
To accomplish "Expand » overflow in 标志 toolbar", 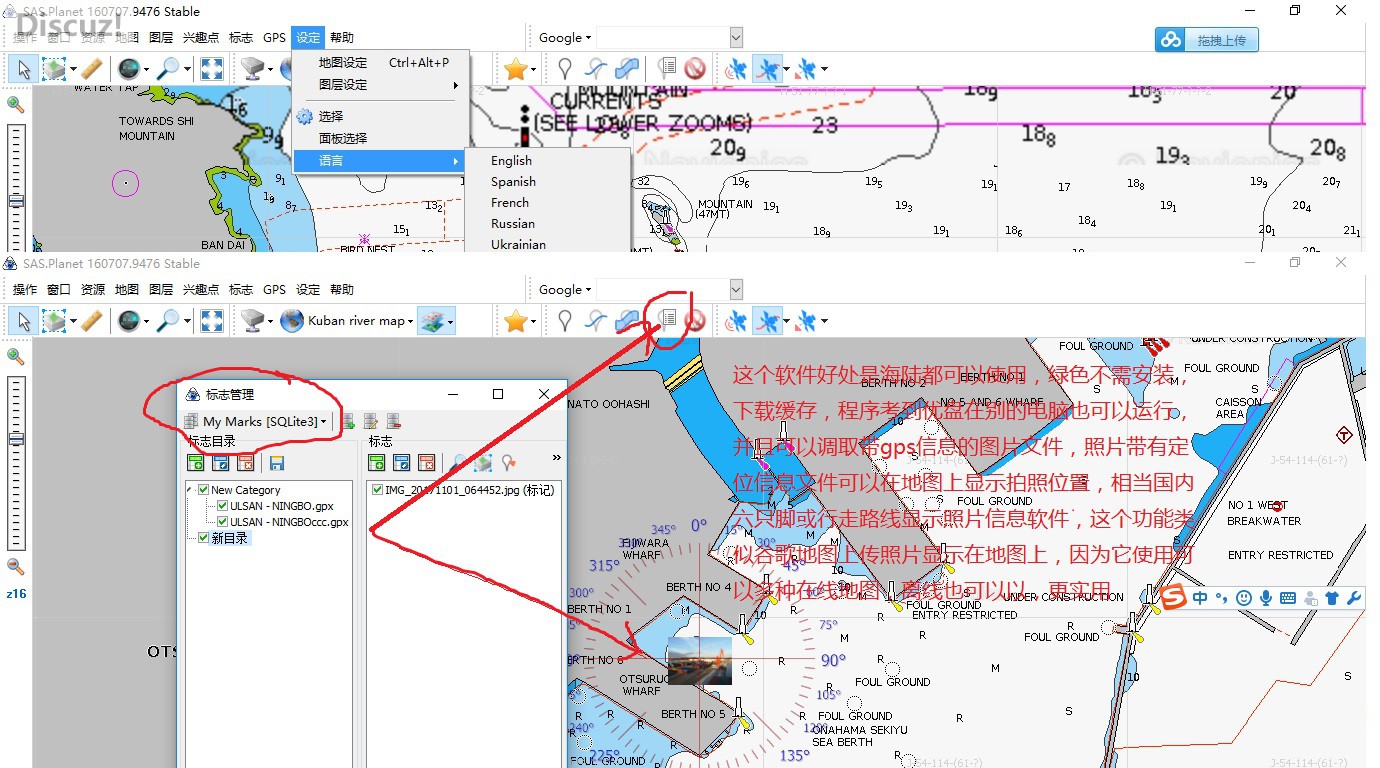I will [x=556, y=458].
